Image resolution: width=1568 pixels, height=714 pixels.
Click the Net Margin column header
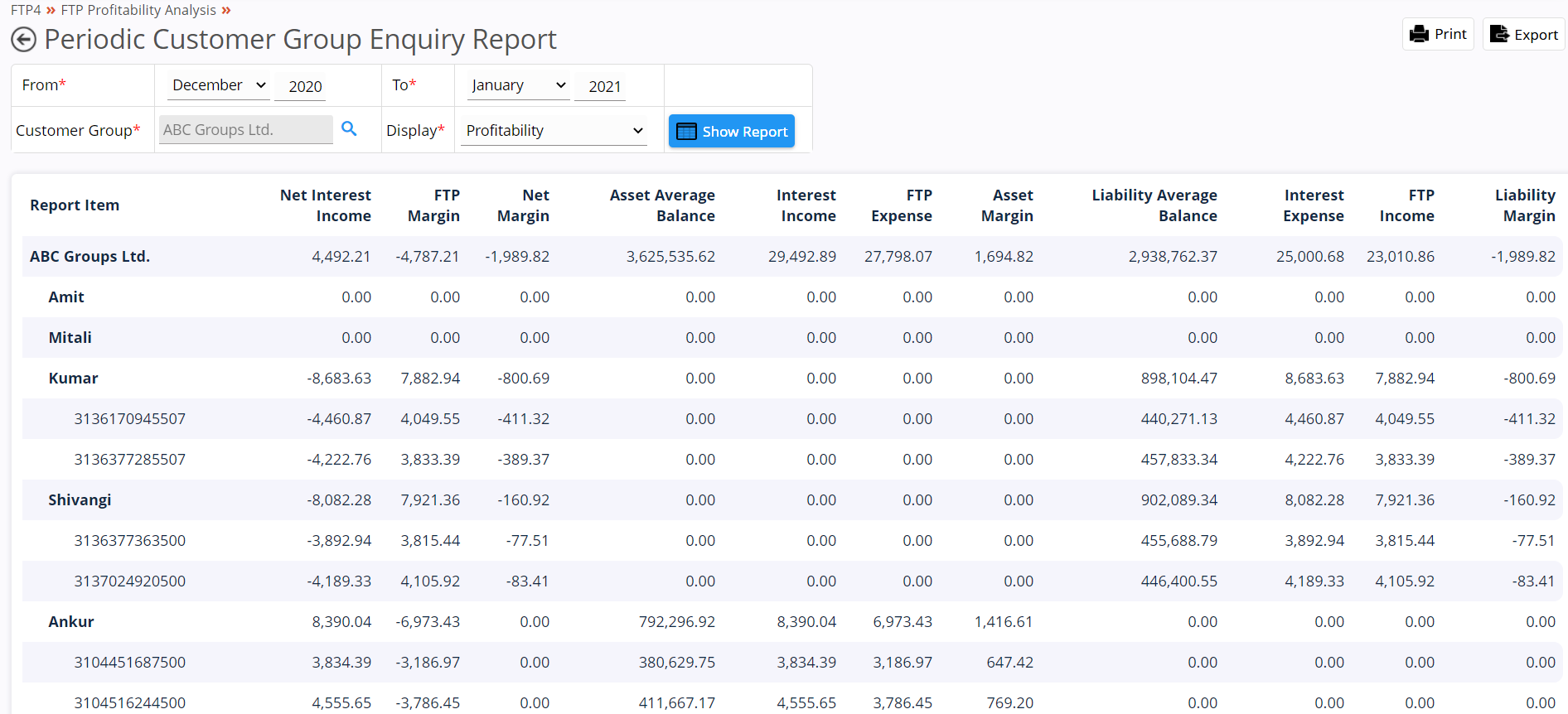click(523, 205)
